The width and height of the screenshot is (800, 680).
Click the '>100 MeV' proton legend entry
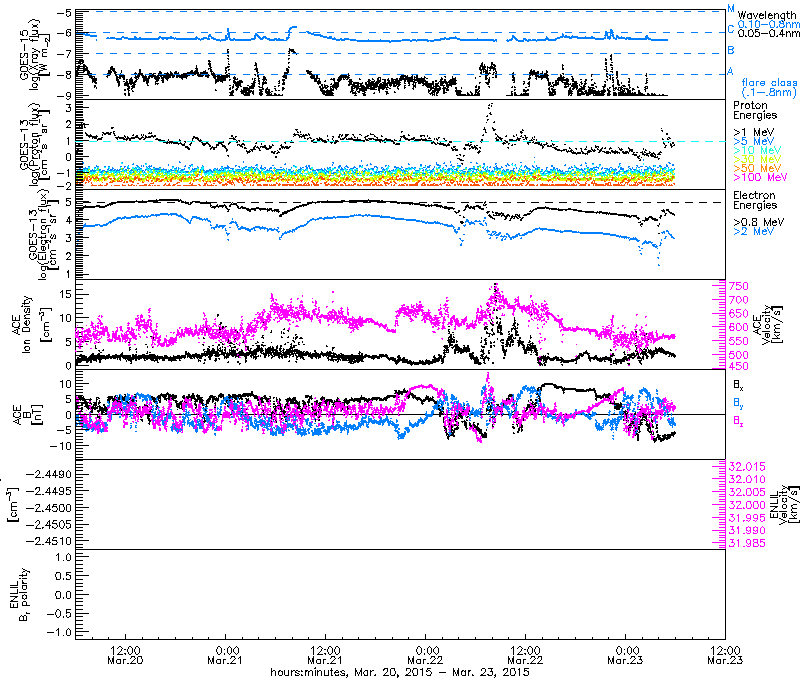tap(760, 177)
